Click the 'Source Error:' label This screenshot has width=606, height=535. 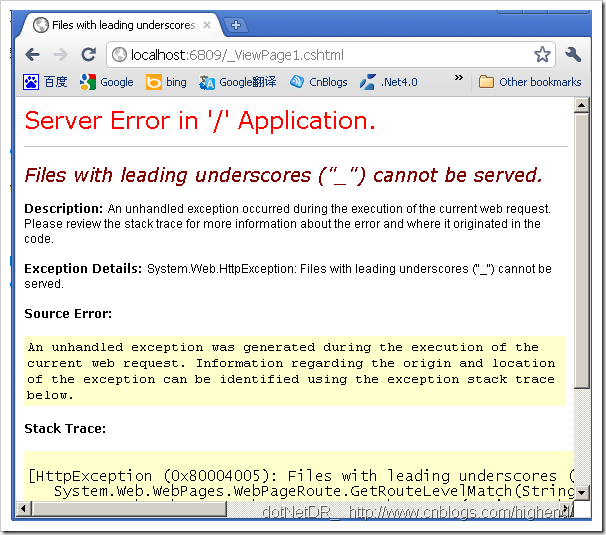click(68, 314)
